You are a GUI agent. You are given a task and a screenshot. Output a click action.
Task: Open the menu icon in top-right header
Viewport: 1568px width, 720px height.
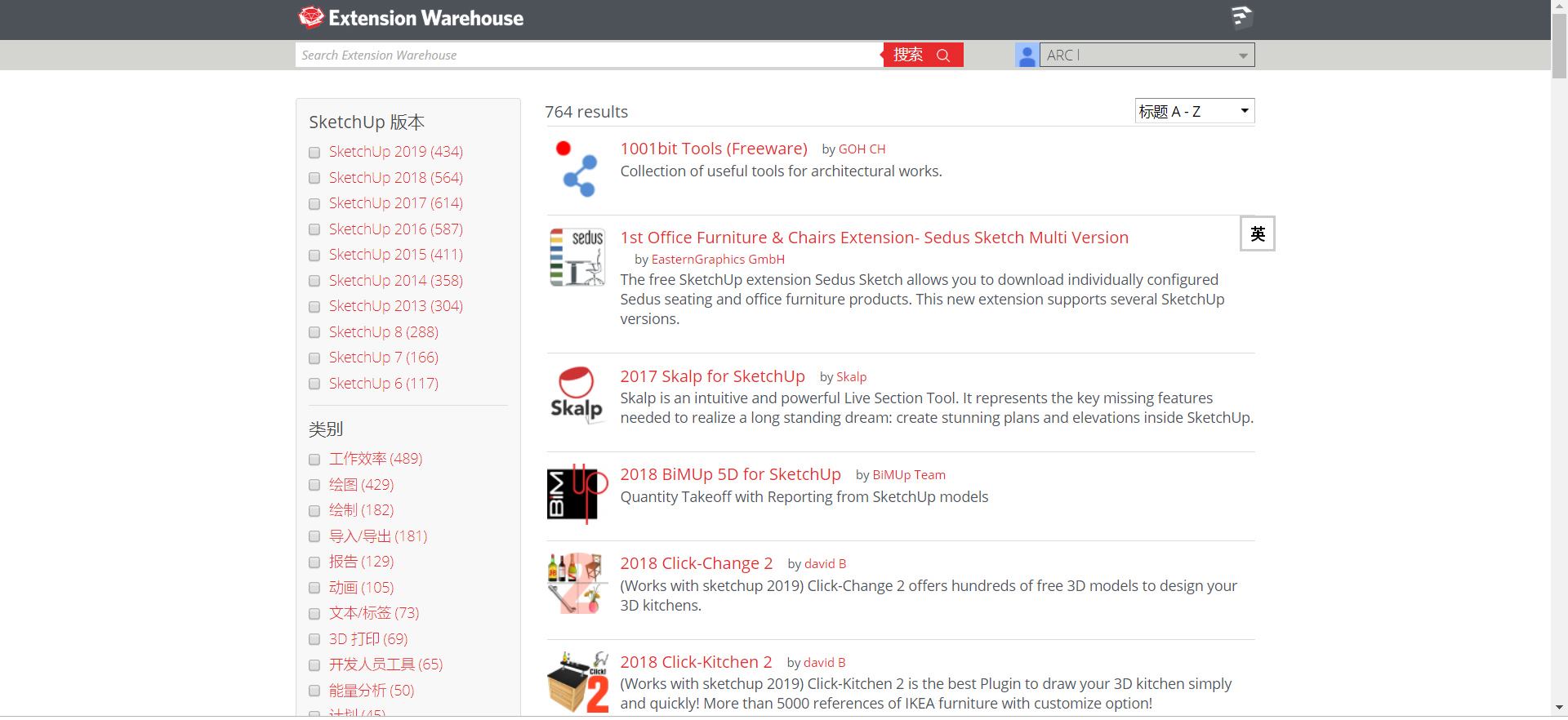pyautogui.click(x=1241, y=17)
